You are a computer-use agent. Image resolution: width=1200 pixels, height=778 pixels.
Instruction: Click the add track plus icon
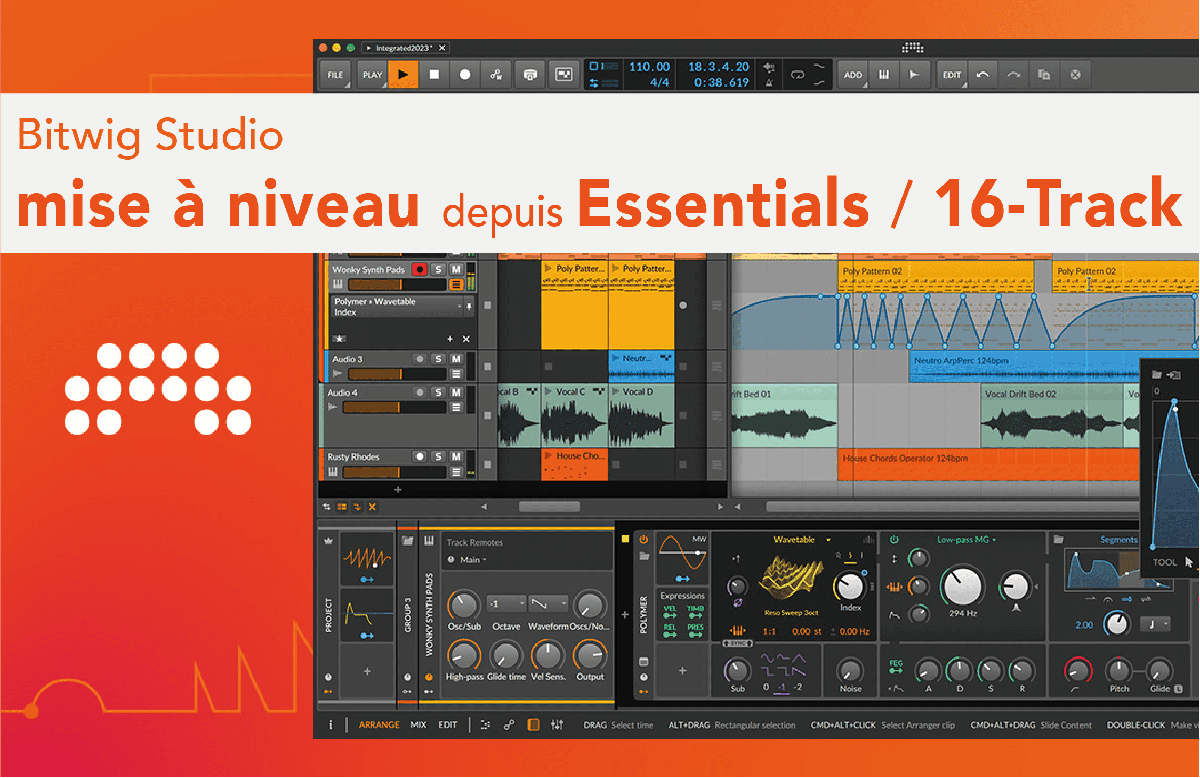[x=398, y=490]
